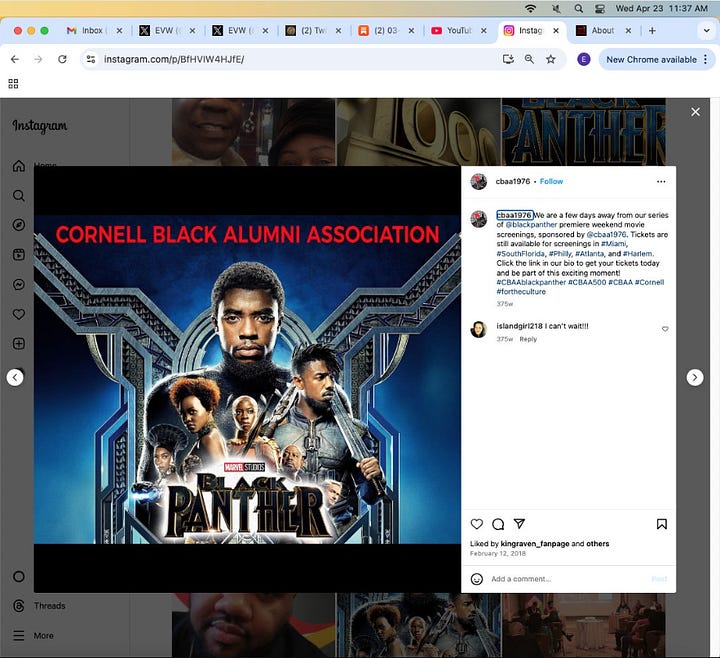Click the Instagram logo
This screenshot has height=658, width=720.
39,126
